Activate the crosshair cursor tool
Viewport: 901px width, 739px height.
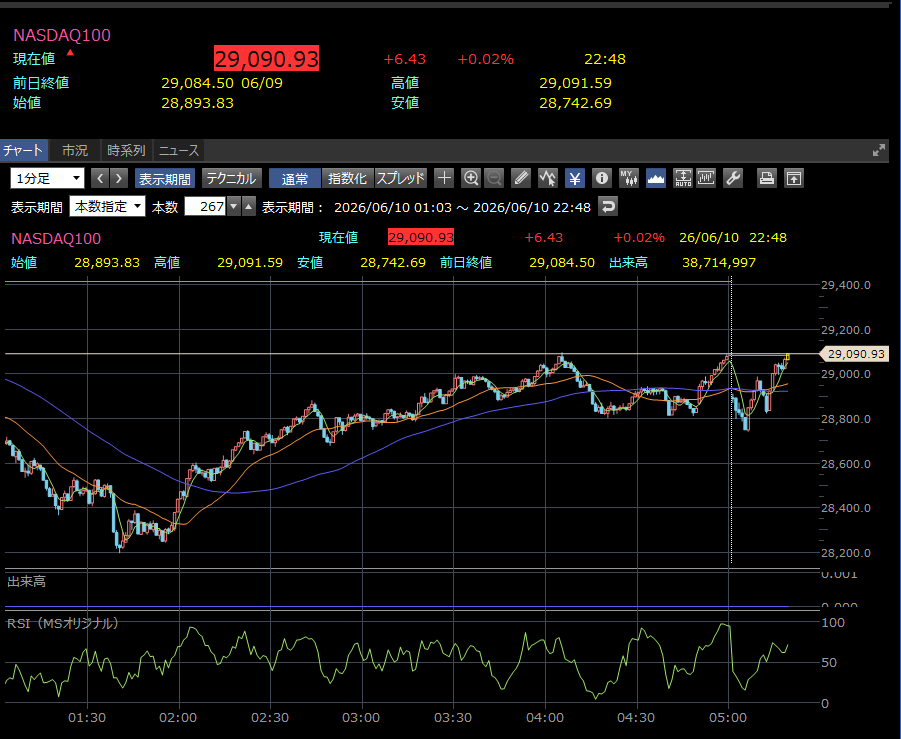pyautogui.click(x=444, y=178)
